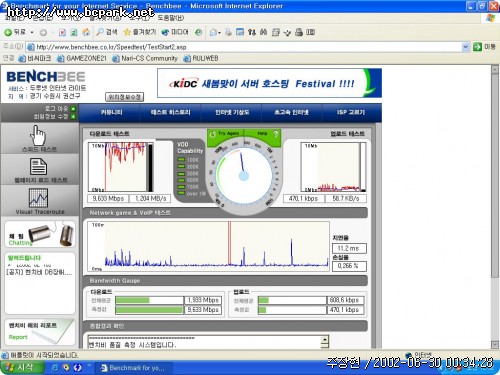Open the Search magnifier in toolbar
The width and height of the screenshot is (500, 375).
(107, 32)
